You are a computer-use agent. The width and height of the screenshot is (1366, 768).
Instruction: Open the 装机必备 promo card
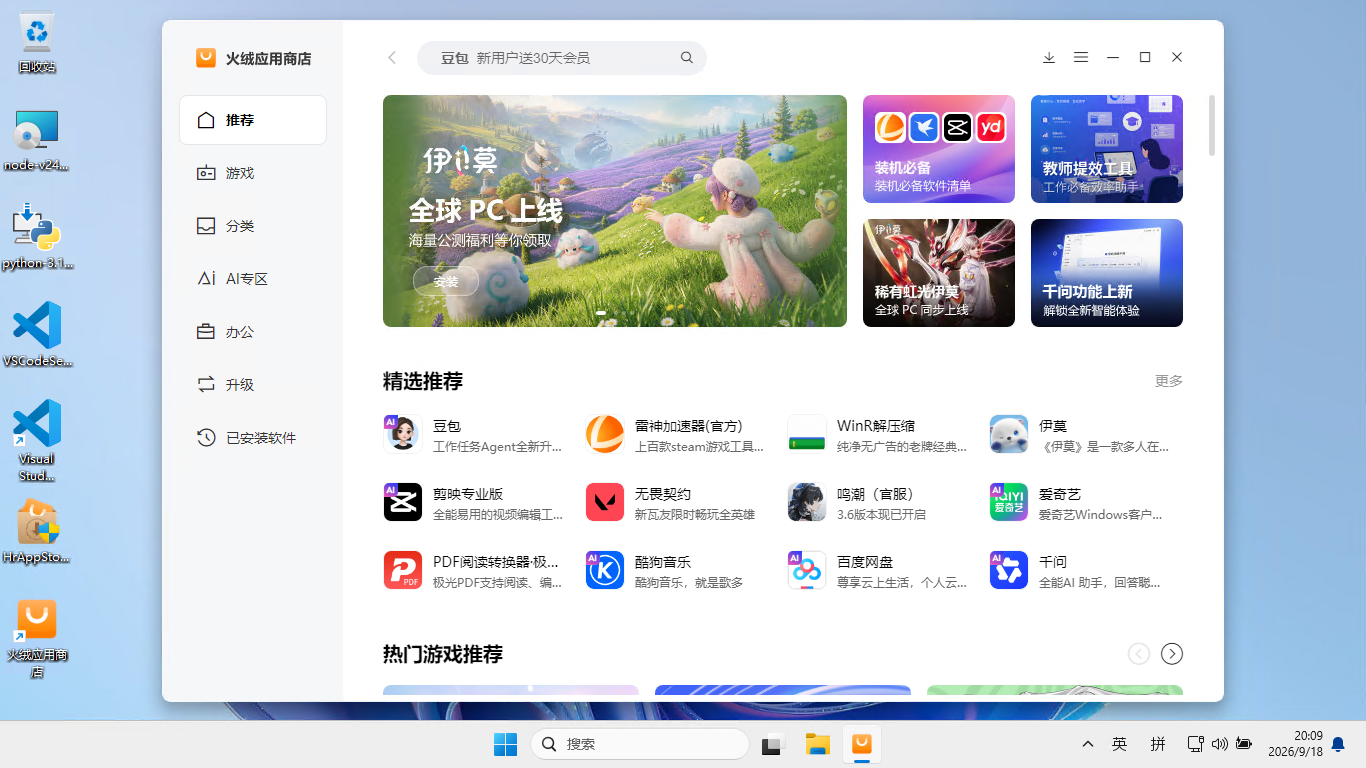coord(939,149)
